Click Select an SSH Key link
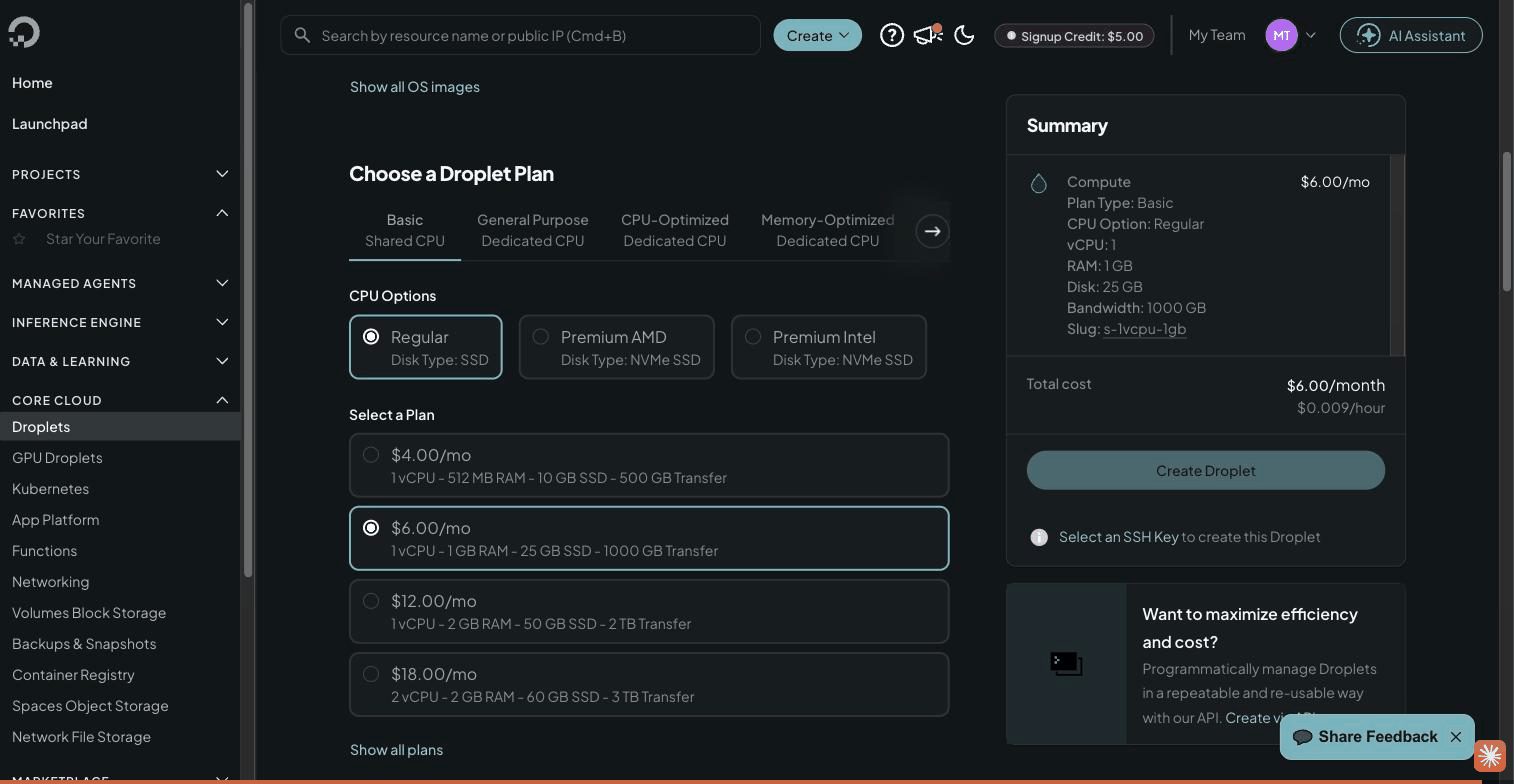This screenshot has height=784, width=1514. [1118, 537]
